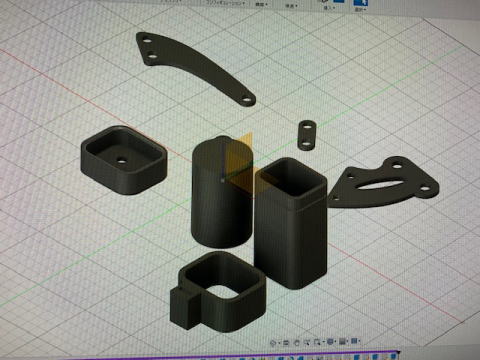Click the Look At icon in navigation bar
480x360 pixels.
286,342
